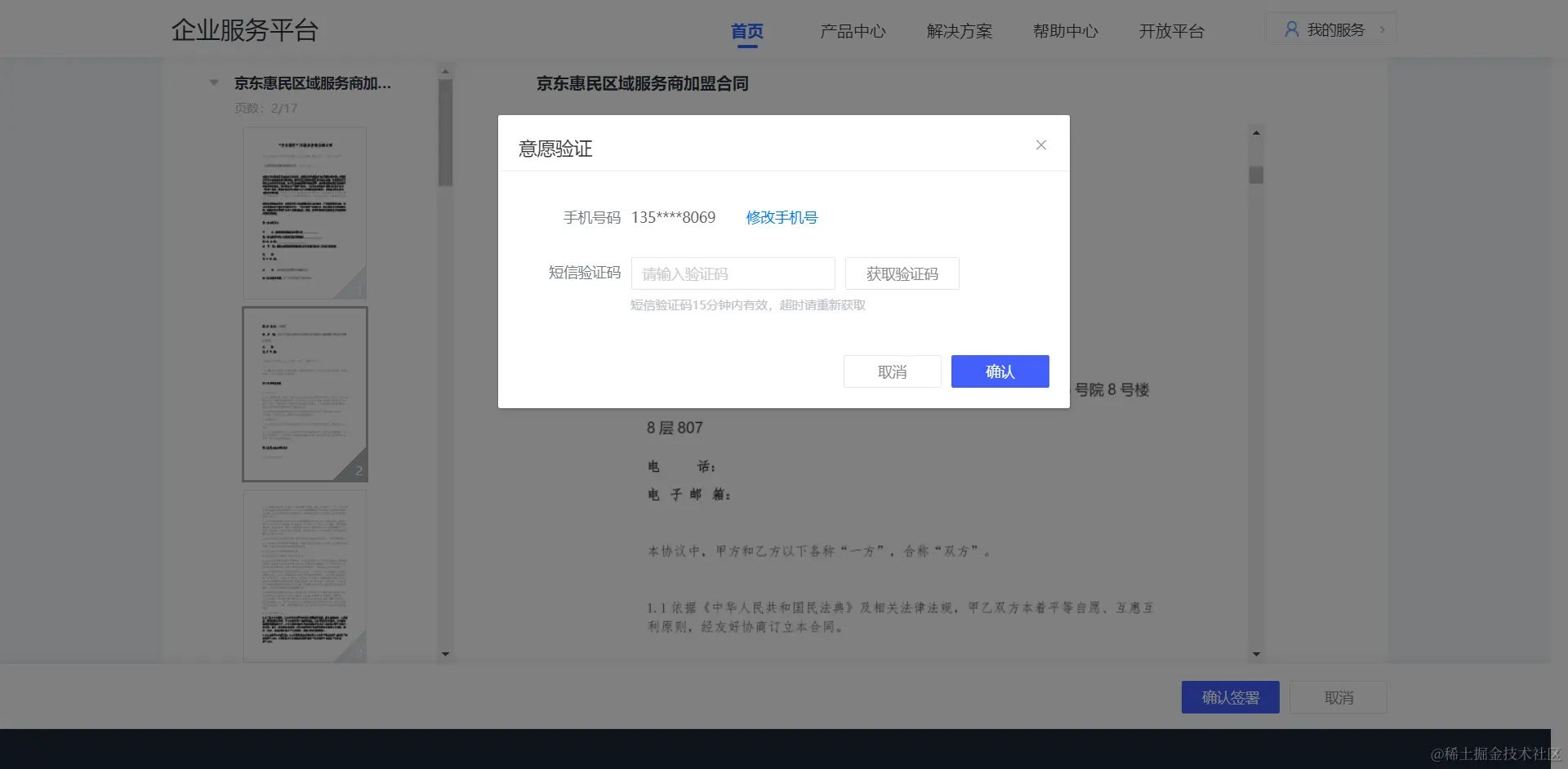The width and height of the screenshot is (1568, 769).
Task: Click the 修改手机号 link
Action: pyautogui.click(x=782, y=218)
